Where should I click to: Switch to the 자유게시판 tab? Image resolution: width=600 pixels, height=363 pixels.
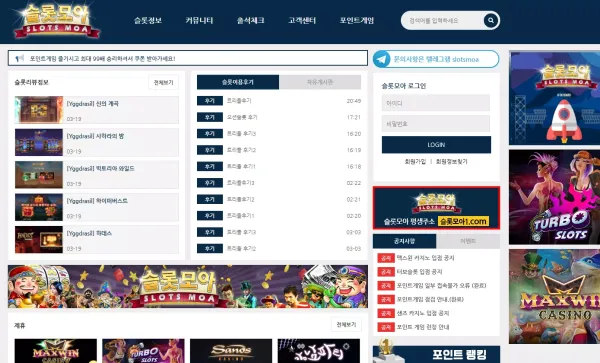click(x=320, y=82)
